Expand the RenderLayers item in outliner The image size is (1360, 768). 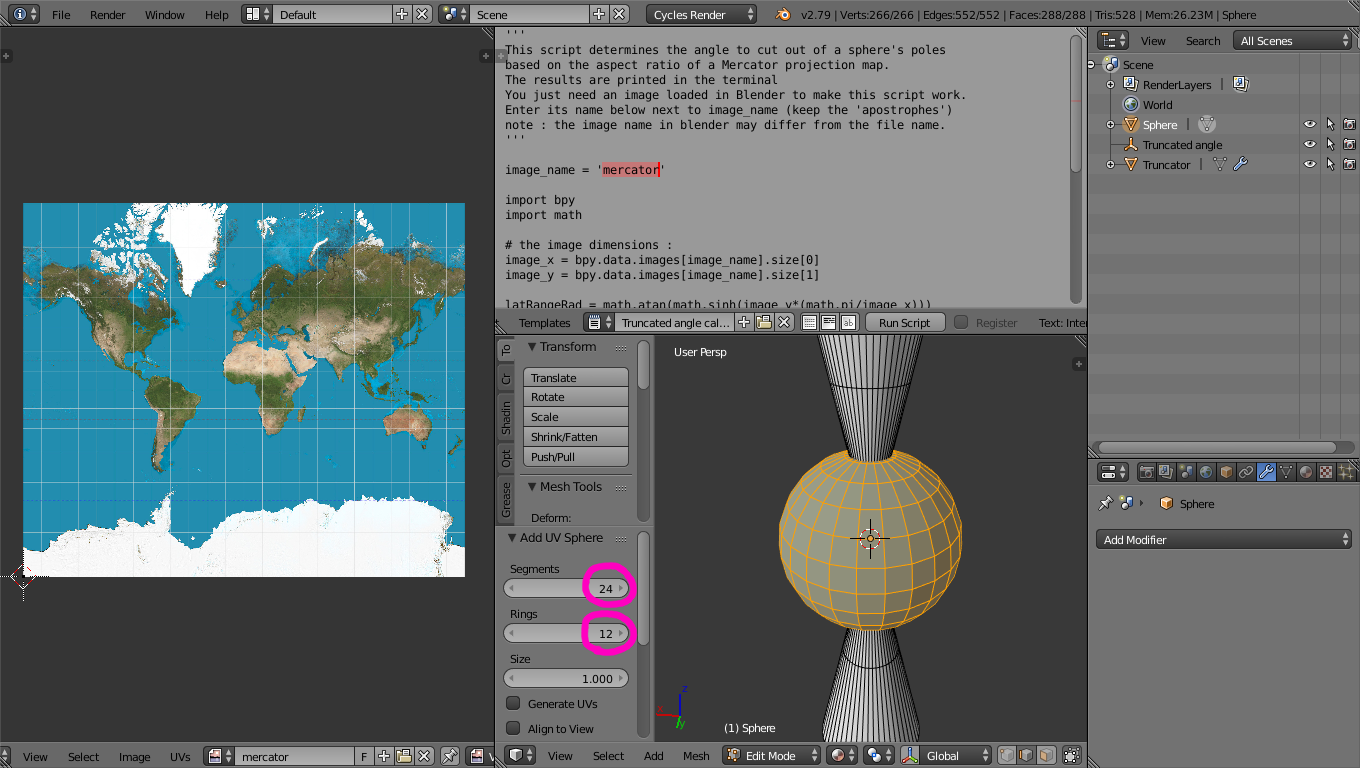pyautogui.click(x=1110, y=85)
